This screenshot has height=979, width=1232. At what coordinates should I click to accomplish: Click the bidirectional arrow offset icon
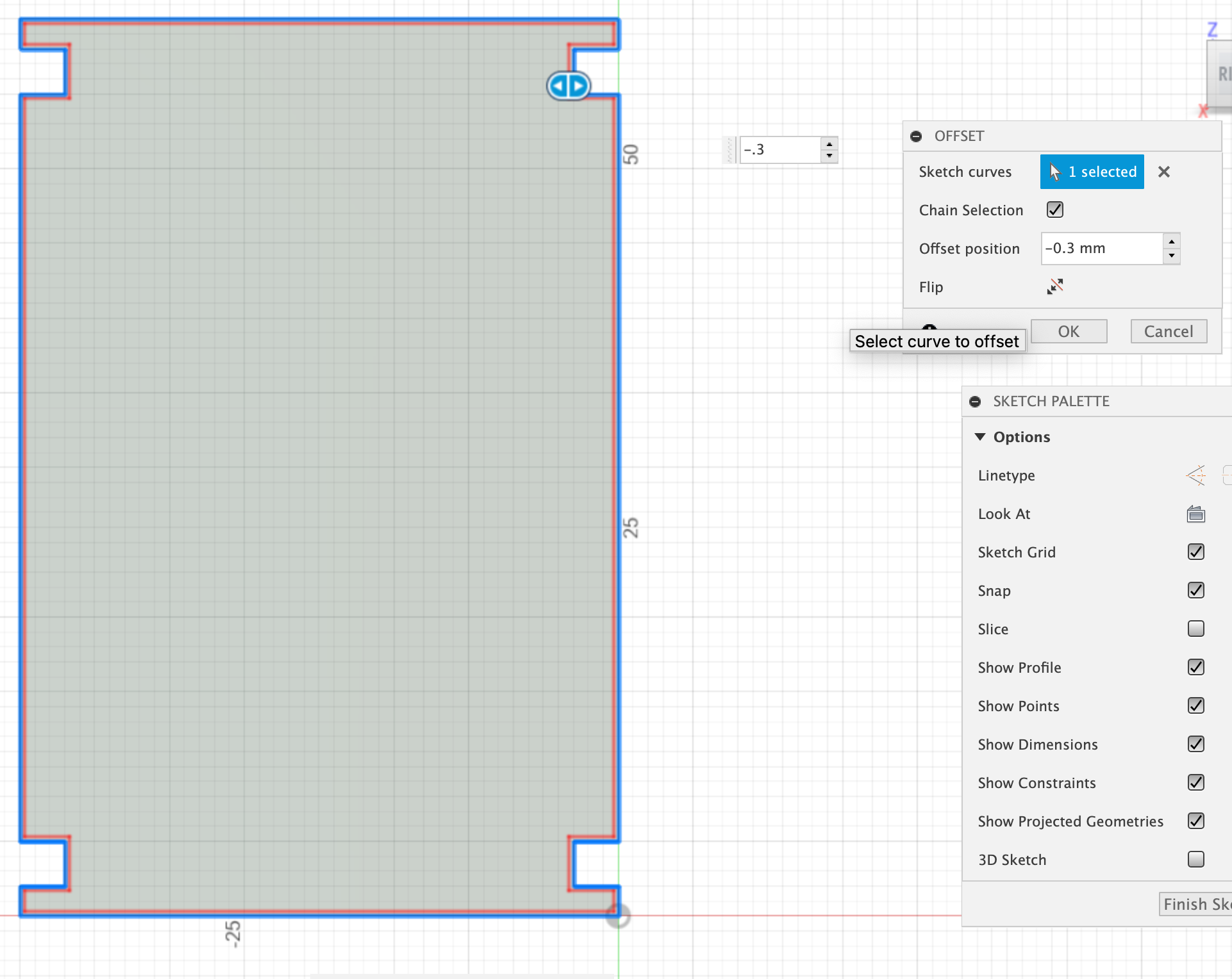tap(568, 85)
